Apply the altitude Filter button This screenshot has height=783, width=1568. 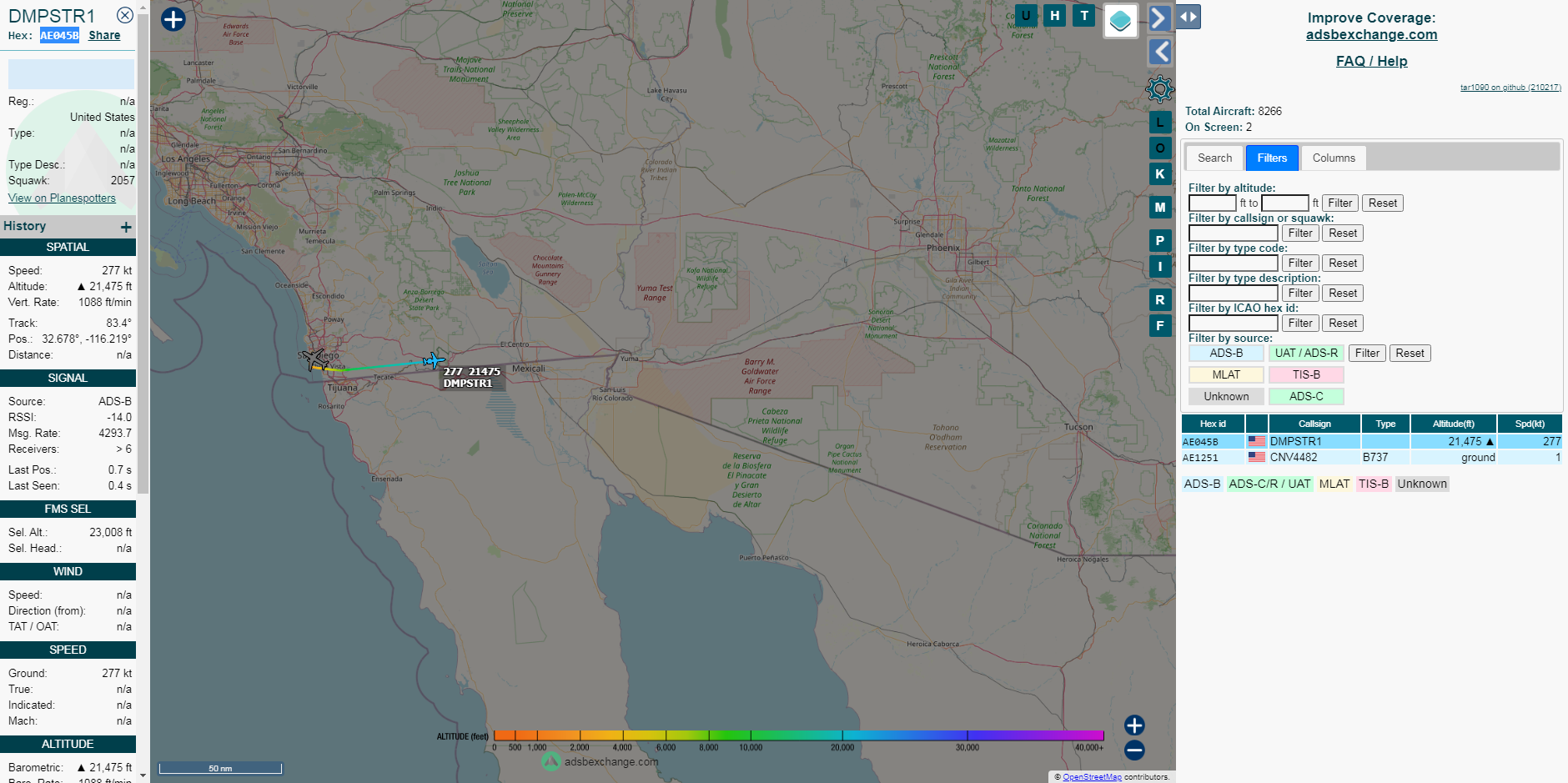pos(1340,203)
